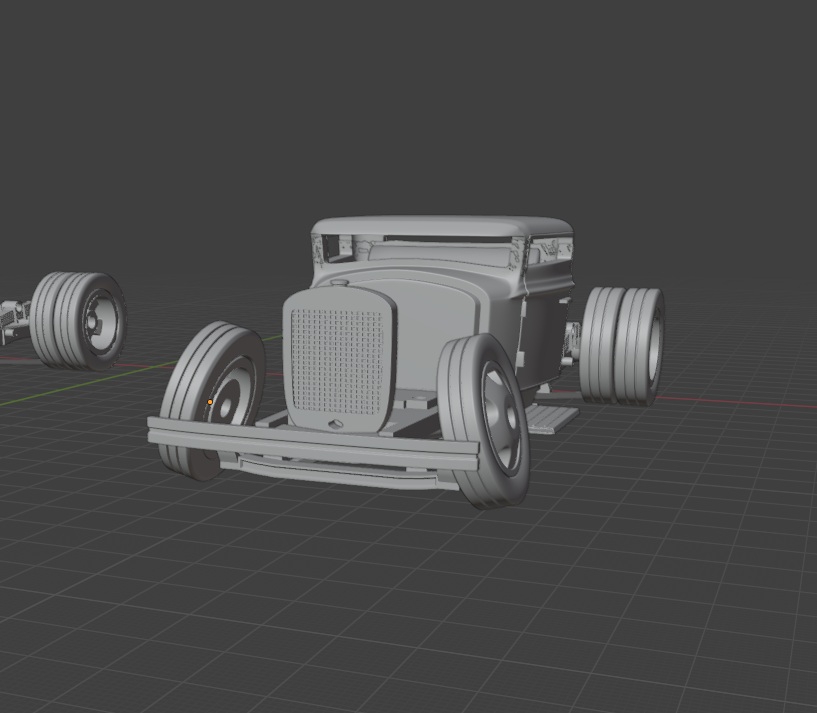The height and width of the screenshot is (713, 817).
Task: Click the diamond emblem below the grille
Action: click(x=336, y=424)
